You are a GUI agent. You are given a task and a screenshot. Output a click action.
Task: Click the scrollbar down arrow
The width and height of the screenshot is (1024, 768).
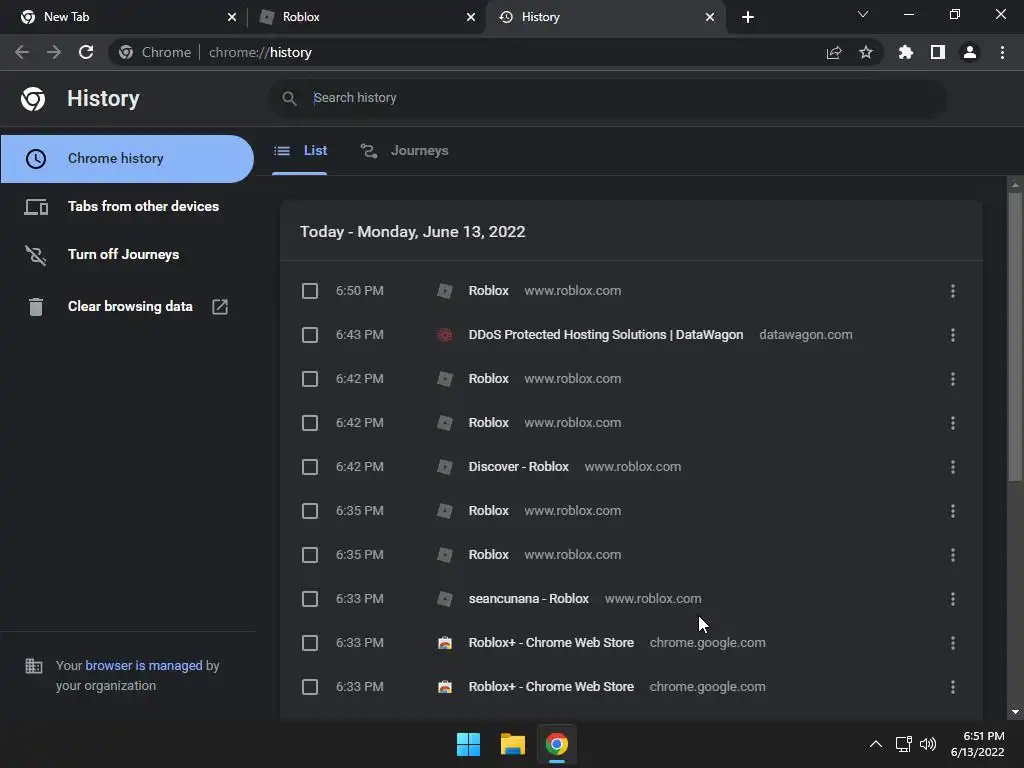click(x=1014, y=712)
